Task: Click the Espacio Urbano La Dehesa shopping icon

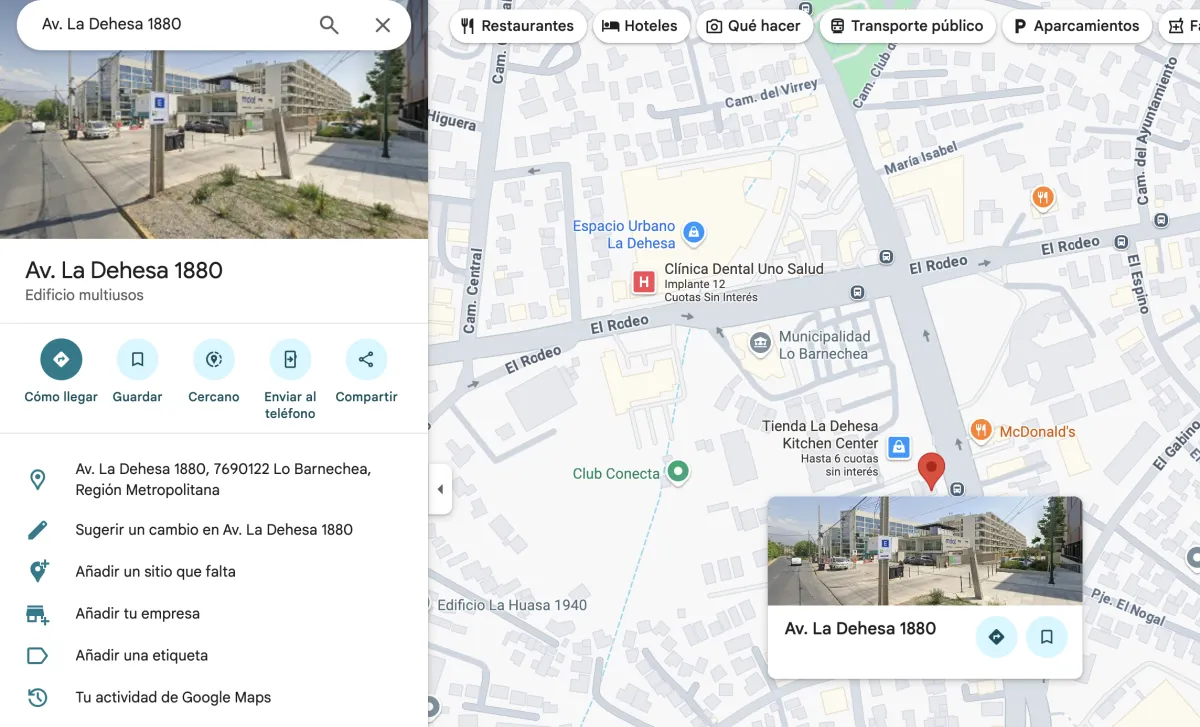Action: 694,234
